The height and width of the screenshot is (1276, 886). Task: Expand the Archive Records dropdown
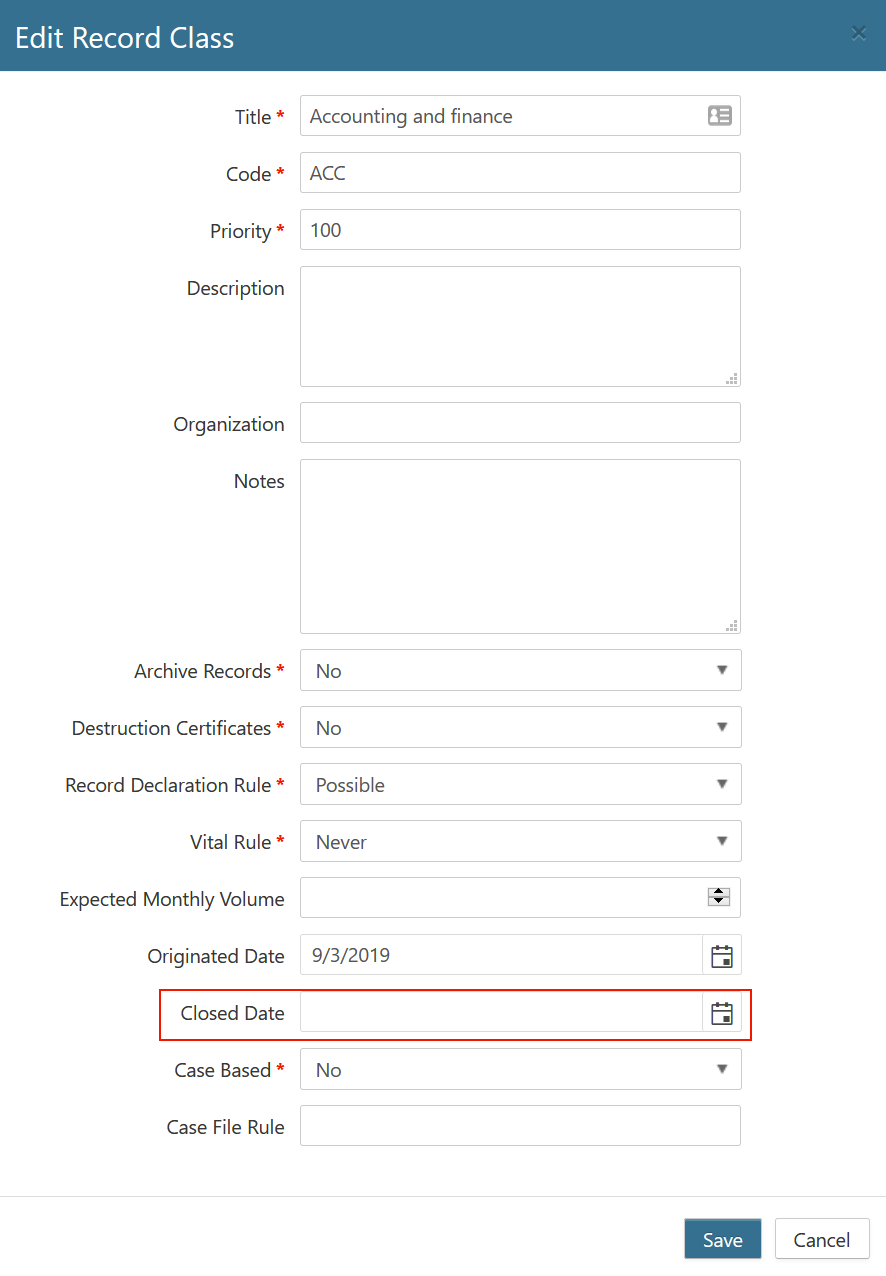pos(520,671)
